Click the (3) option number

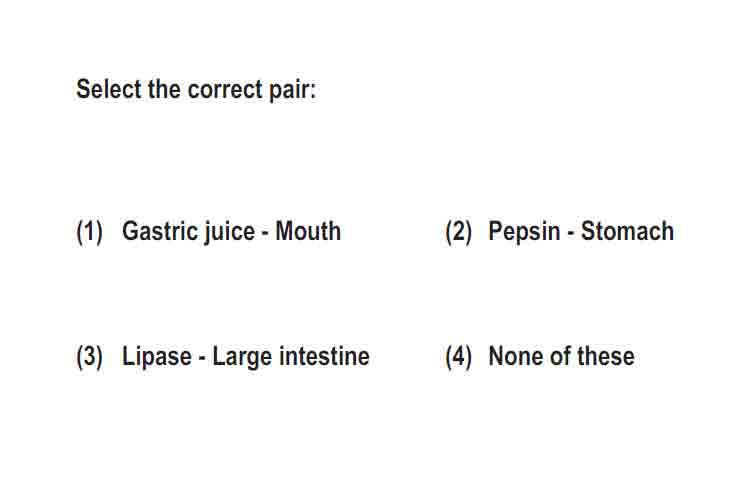89,357
